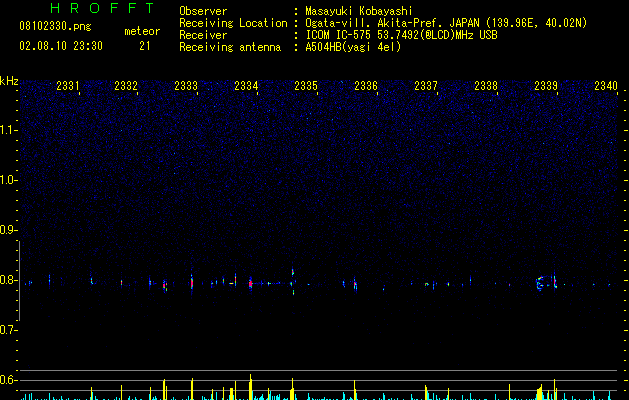
Task: Click the 0.6 frequency axis label
Action: tap(8, 380)
